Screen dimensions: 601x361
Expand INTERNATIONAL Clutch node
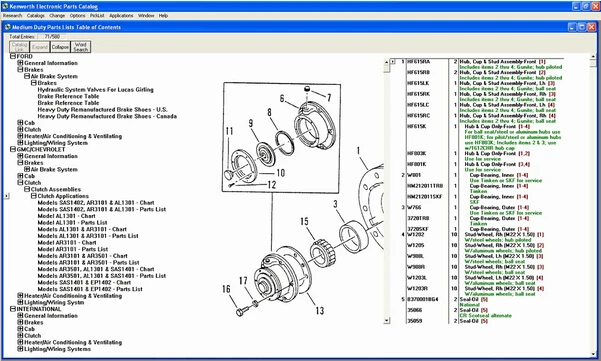20,335
